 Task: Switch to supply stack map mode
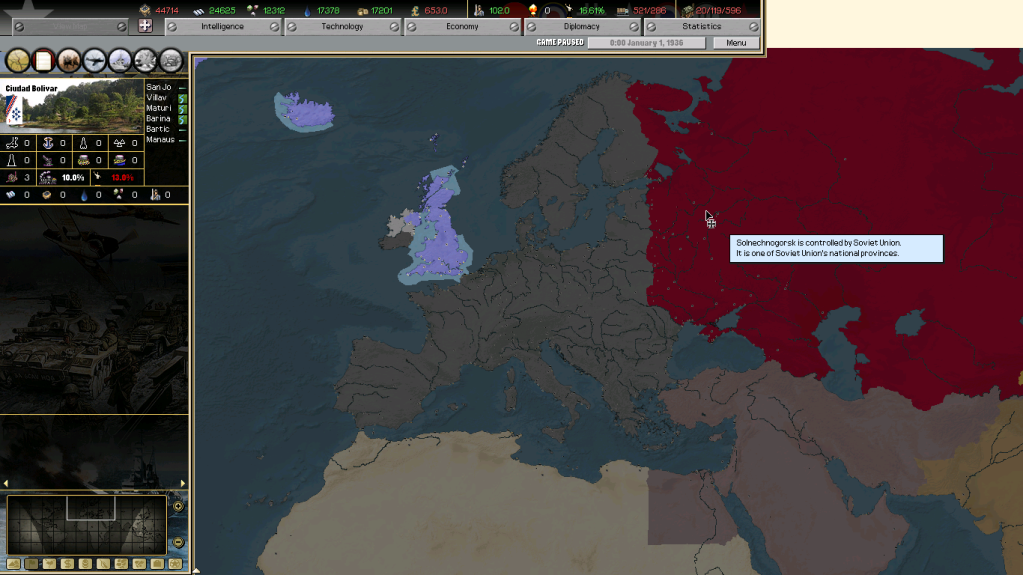85,564
